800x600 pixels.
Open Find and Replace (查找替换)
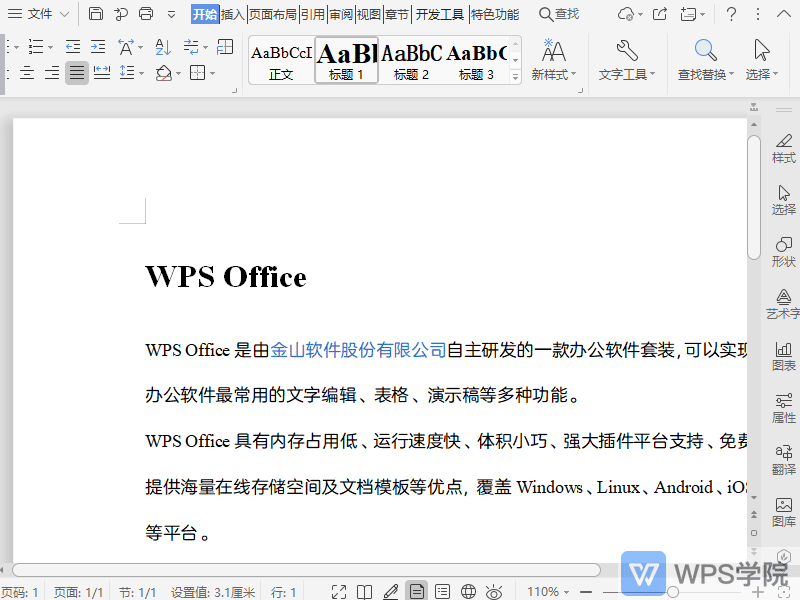pyautogui.click(x=705, y=60)
